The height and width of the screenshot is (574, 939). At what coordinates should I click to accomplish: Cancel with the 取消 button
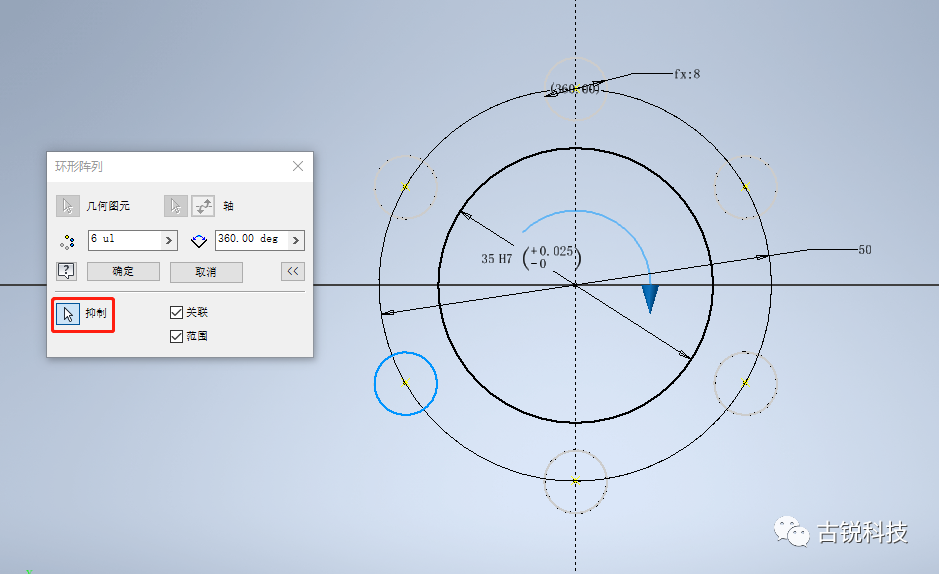206,272
